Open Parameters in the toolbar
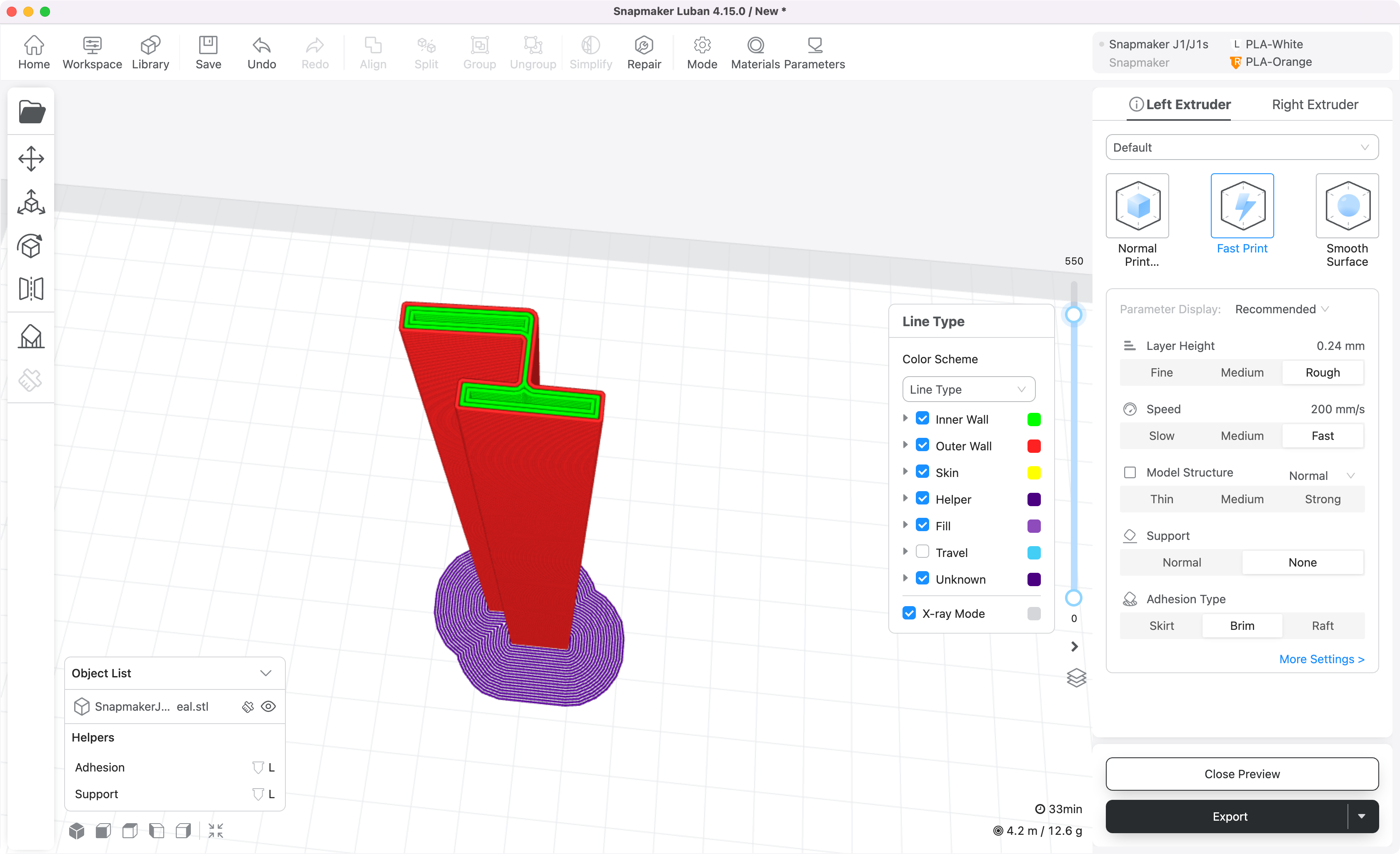The image size is (1400, 854). (814, 52)
